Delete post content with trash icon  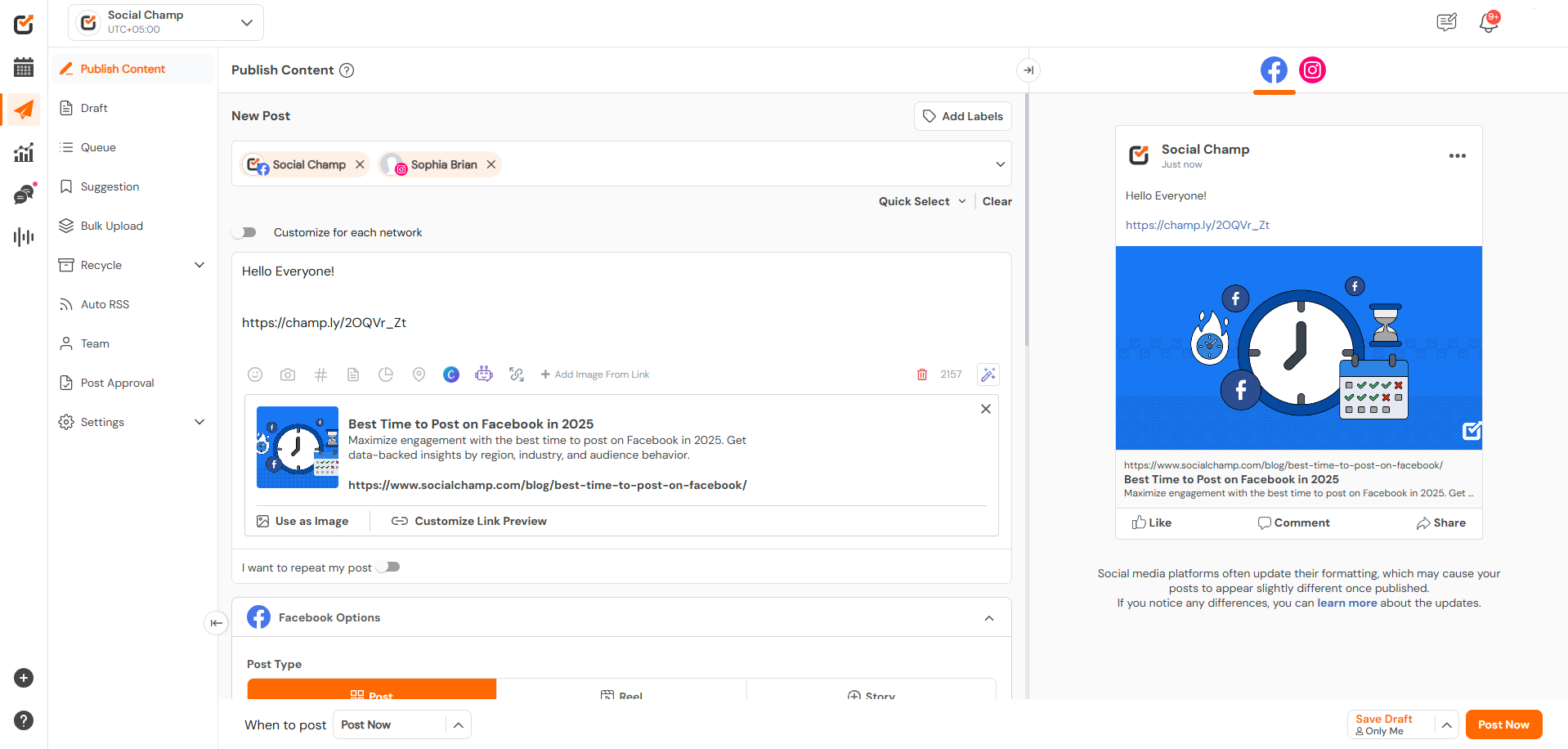click(922, 374)
